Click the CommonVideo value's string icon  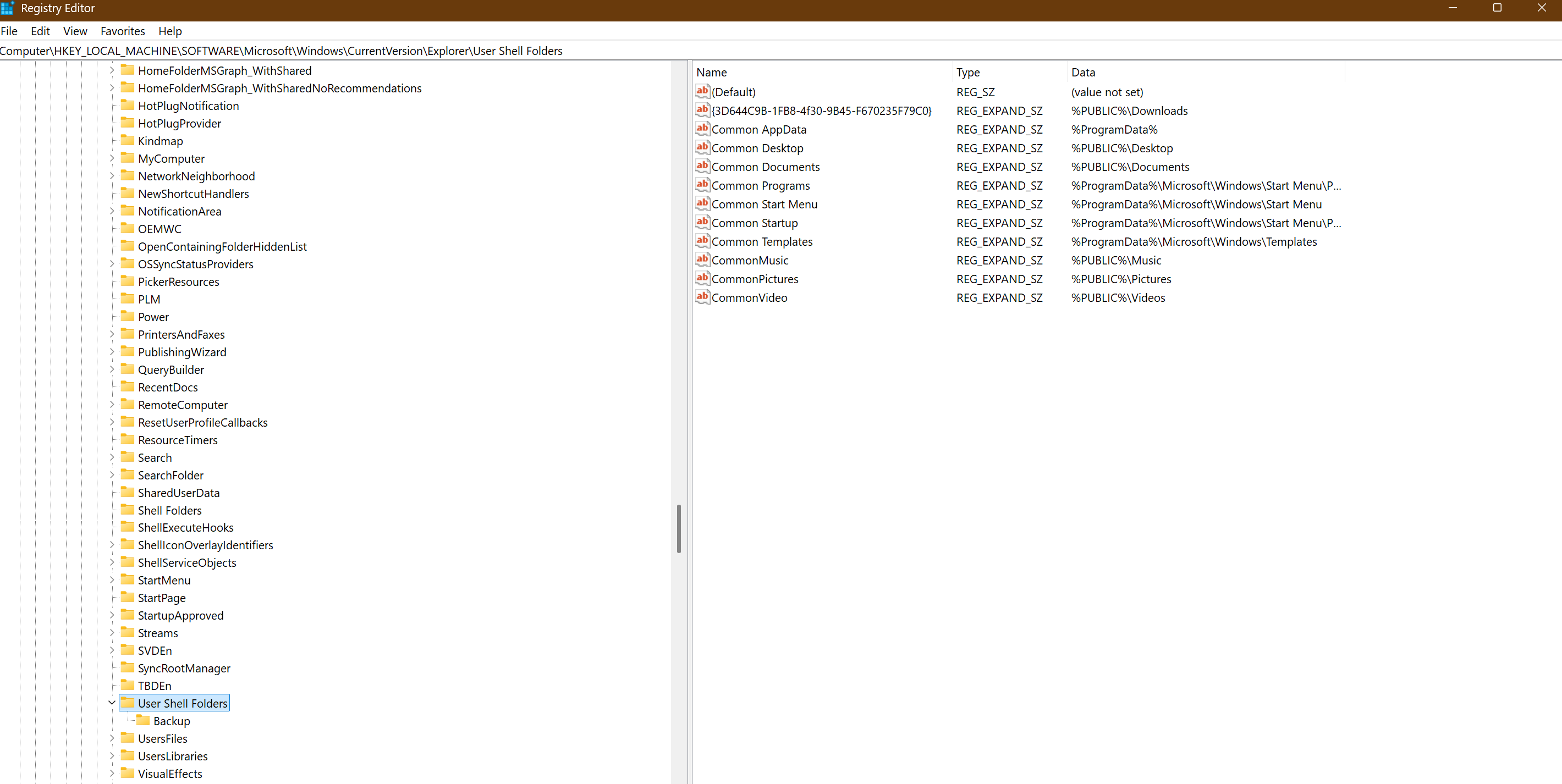(702, 297)
